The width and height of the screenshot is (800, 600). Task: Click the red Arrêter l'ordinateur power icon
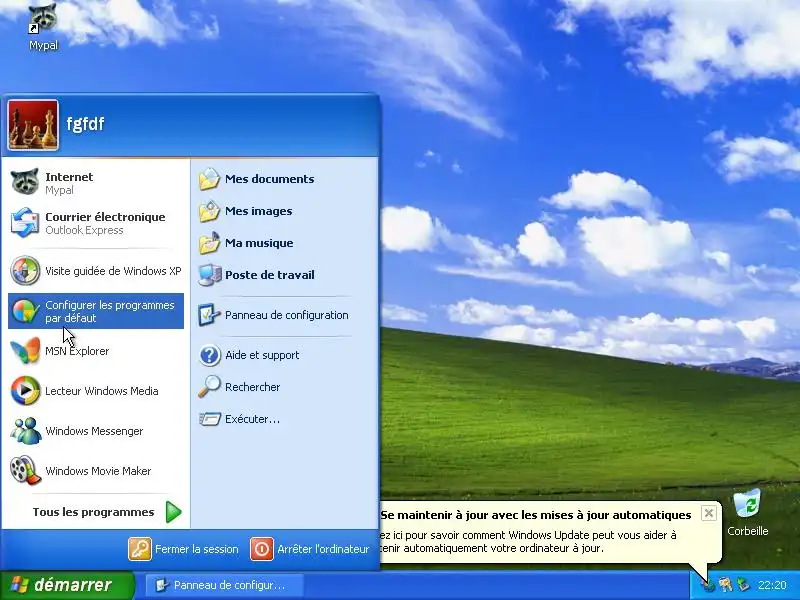[x=262, y=549]
